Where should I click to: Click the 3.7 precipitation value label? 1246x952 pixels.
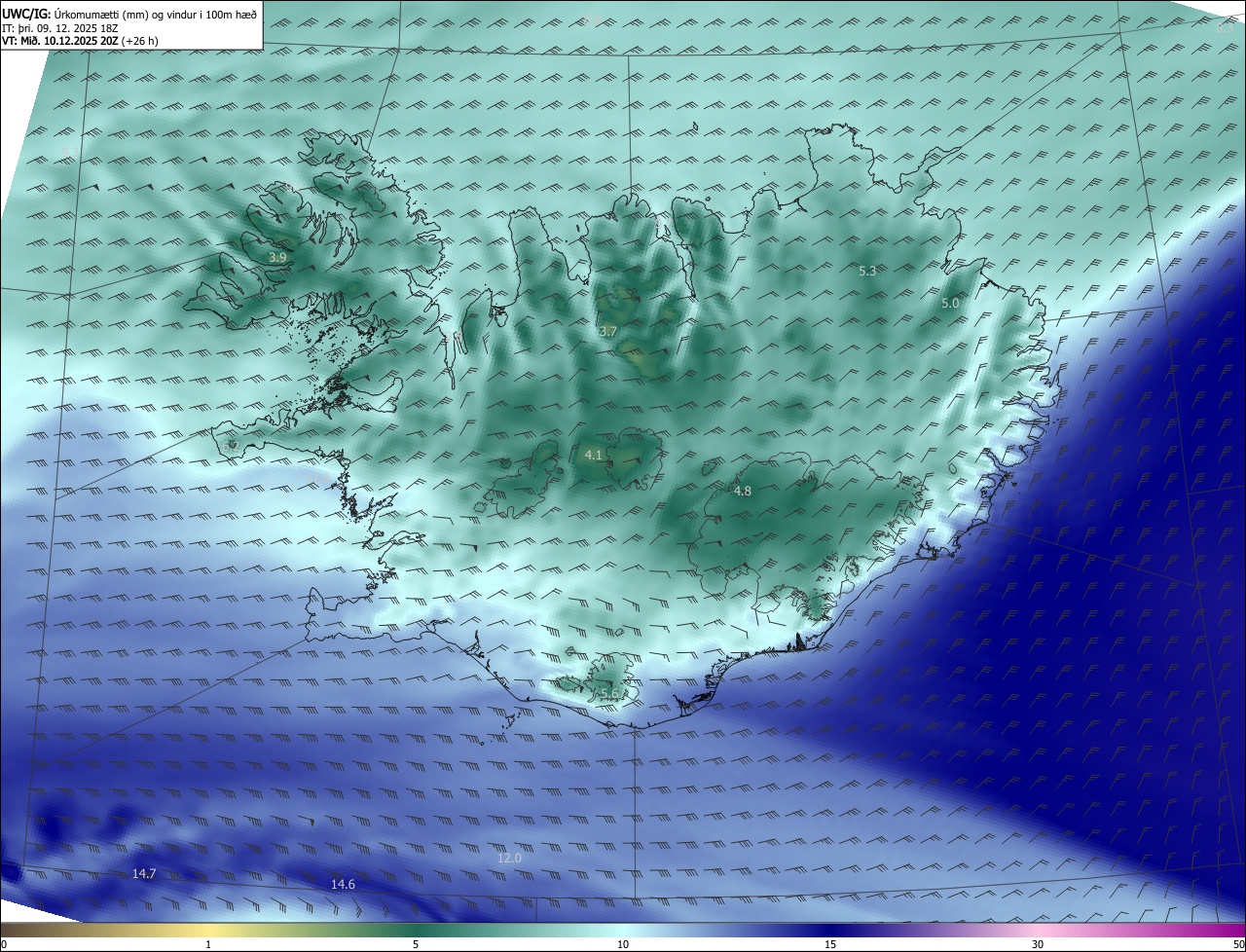(x=608, y=332)
